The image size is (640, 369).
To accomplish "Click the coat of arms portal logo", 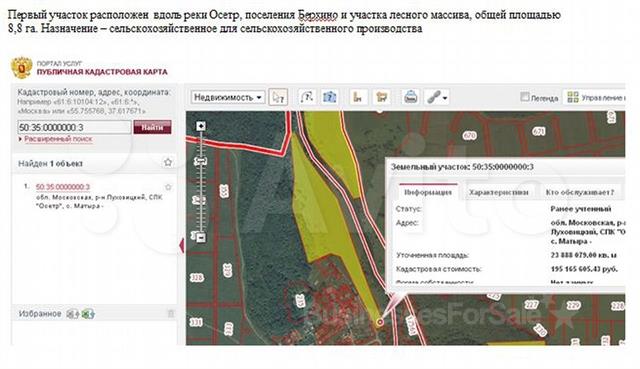I will coord(22,68).
